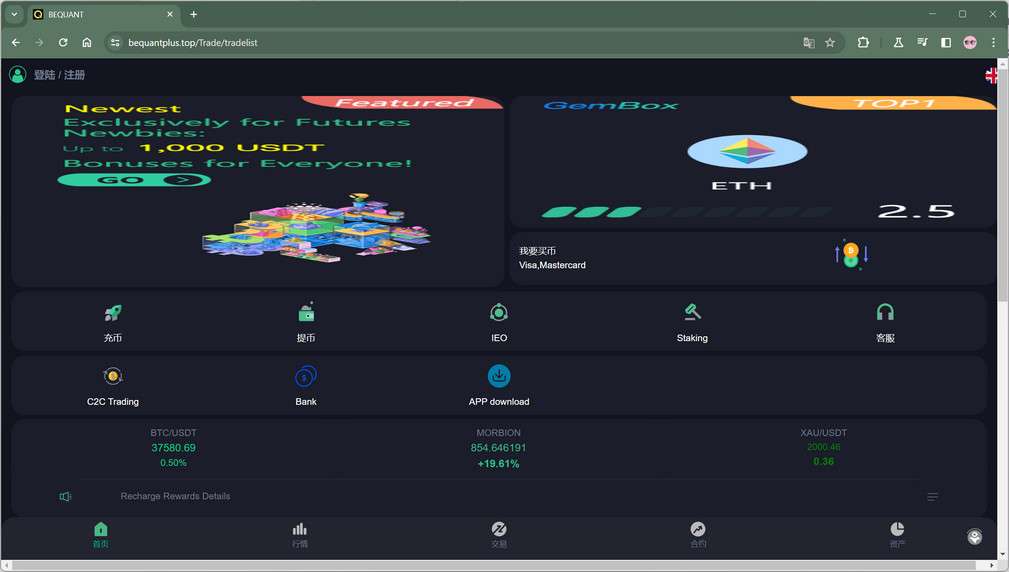Open a new browser tab
Screen dimensions: 1009x572
pos(194,14)
